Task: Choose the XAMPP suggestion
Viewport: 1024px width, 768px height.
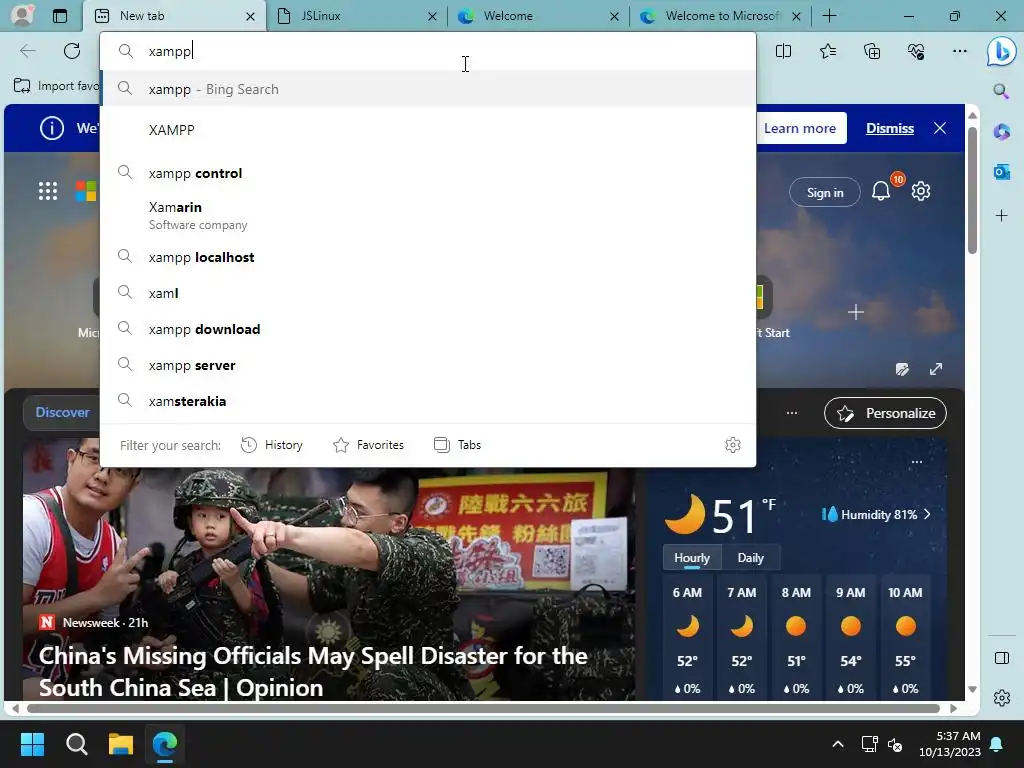Action: tap(428, 130)
